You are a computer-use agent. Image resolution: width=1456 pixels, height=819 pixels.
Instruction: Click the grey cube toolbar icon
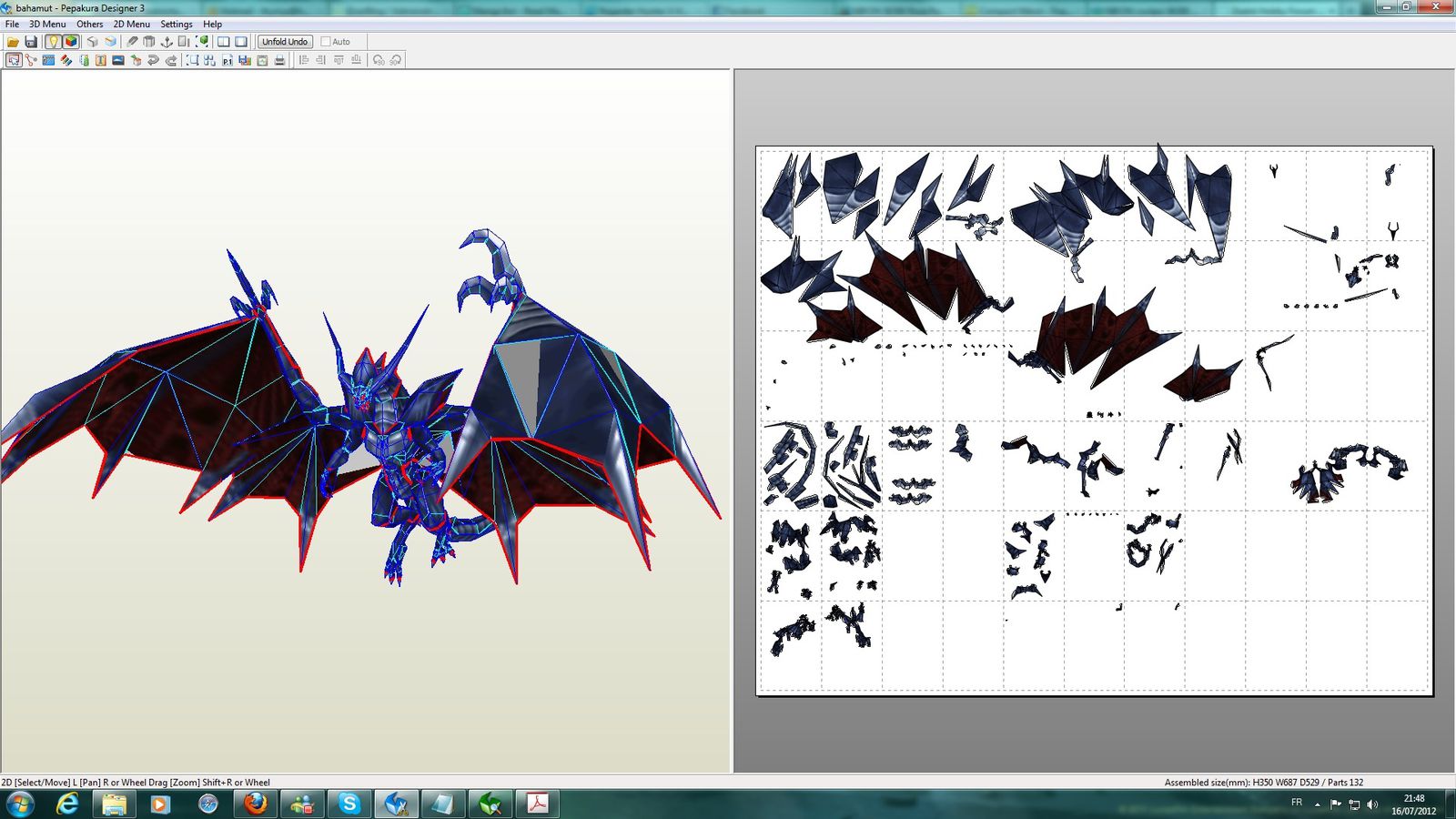(92, 42)
